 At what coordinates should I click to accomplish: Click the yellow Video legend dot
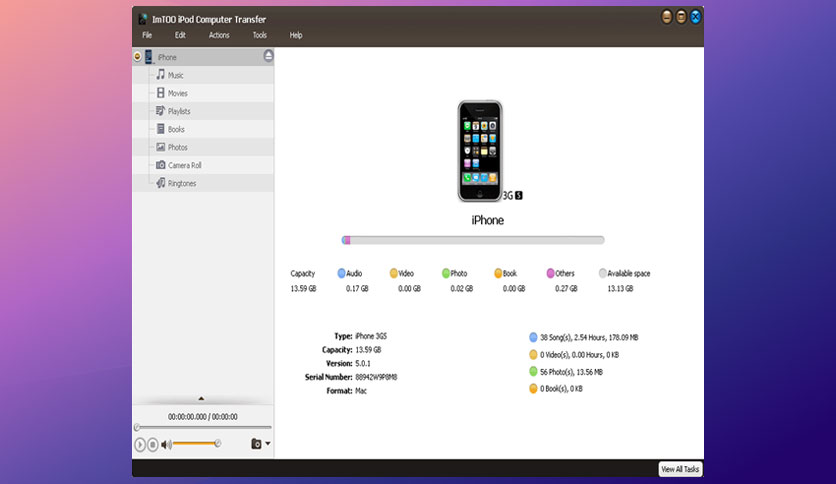coord(393,273)
